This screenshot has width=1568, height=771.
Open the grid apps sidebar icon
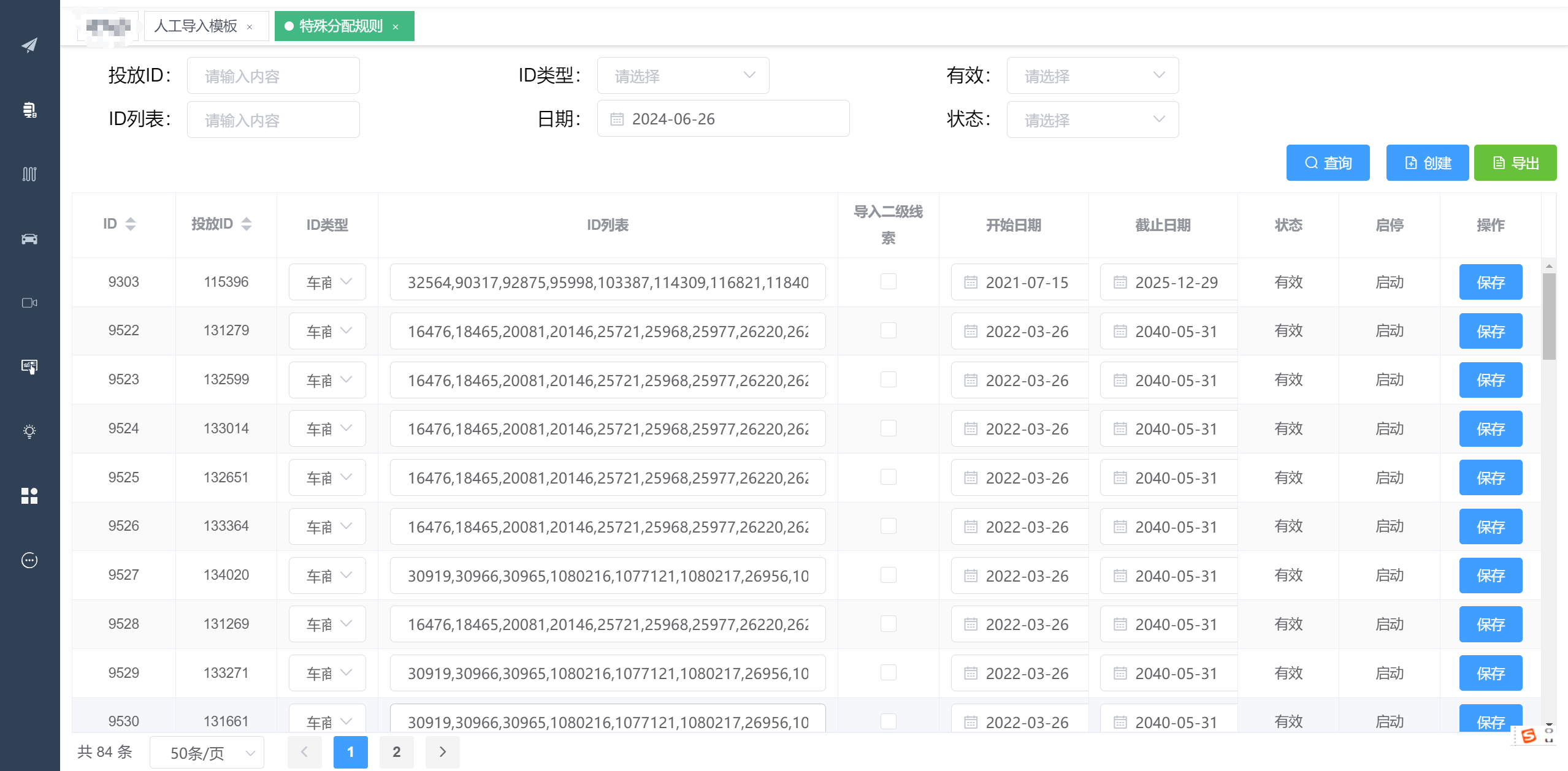[29, 496]
